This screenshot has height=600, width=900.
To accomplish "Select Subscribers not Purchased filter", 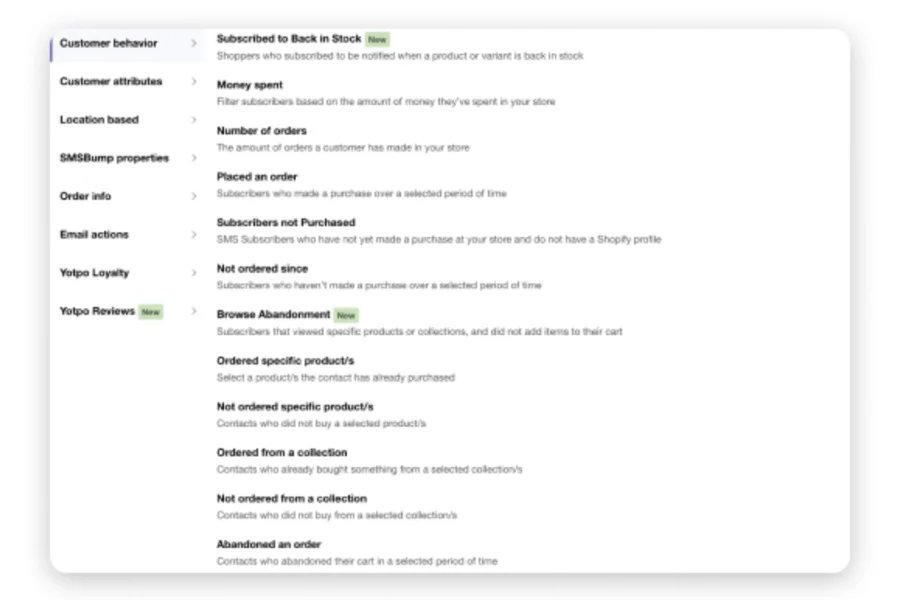I will point(286,223).
